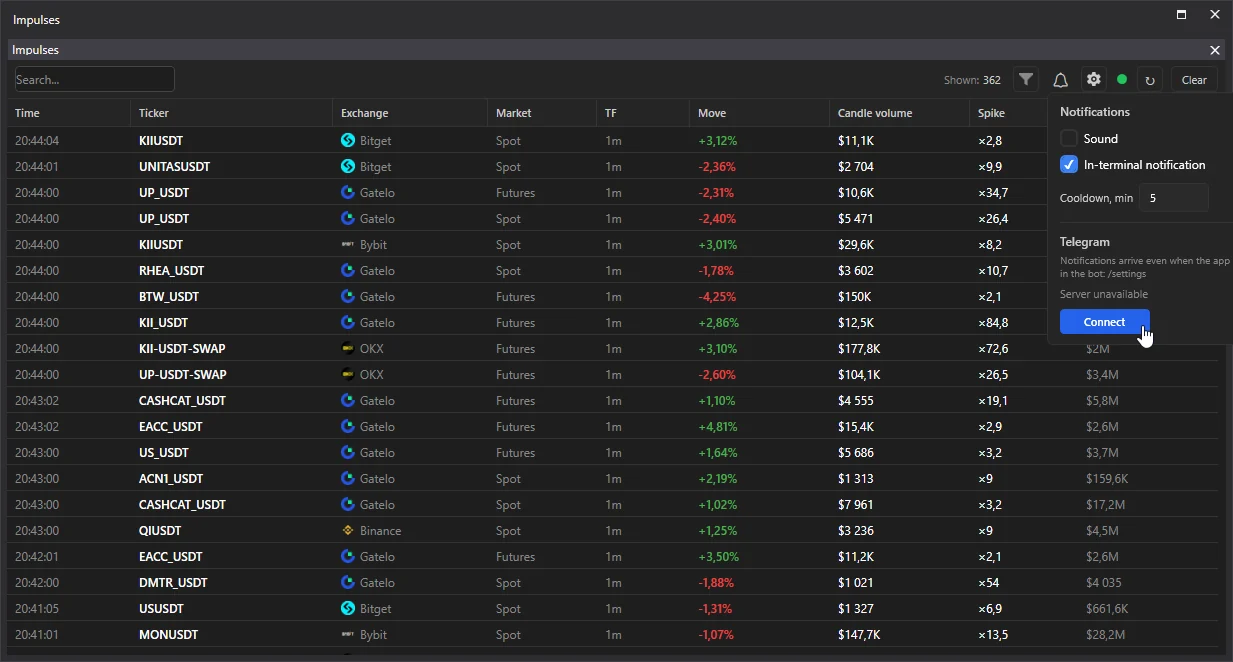Screen dimensions: 1233x662
Task: Click the OKX icon in the KII-USDT-SWAP row
Action: click(348, 349)
